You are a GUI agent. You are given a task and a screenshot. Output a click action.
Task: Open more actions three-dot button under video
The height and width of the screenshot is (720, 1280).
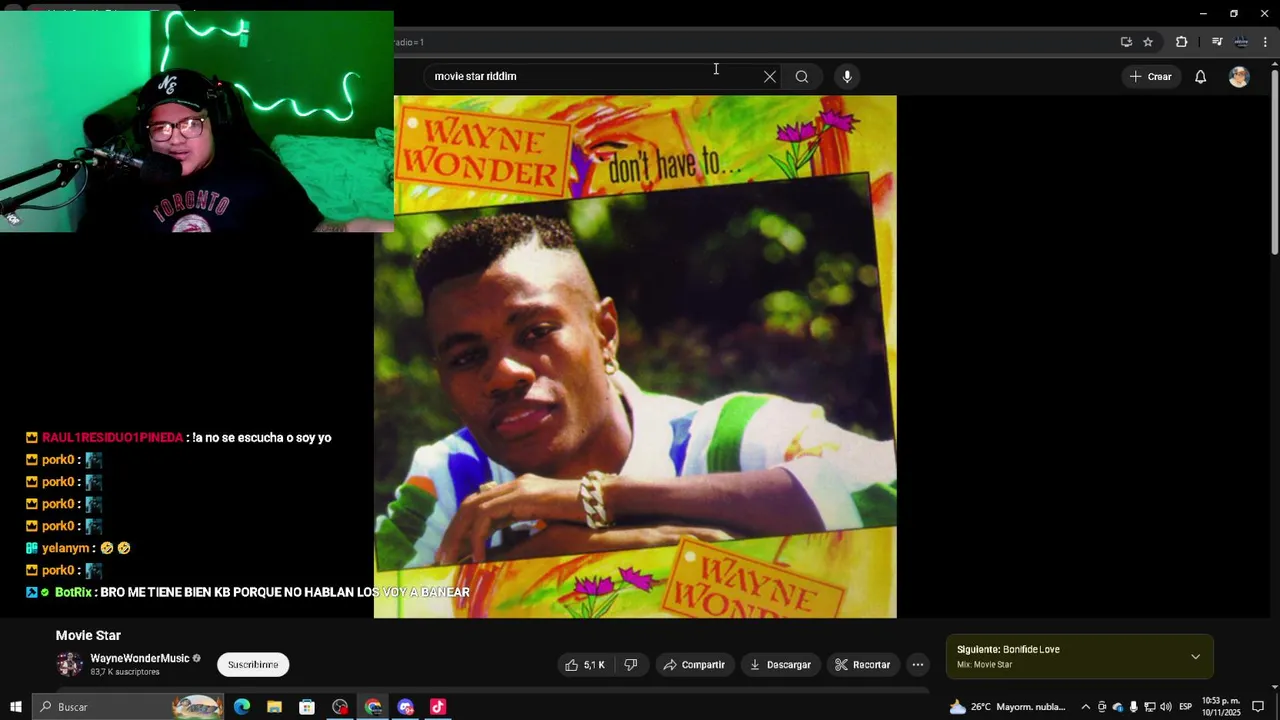918,665
